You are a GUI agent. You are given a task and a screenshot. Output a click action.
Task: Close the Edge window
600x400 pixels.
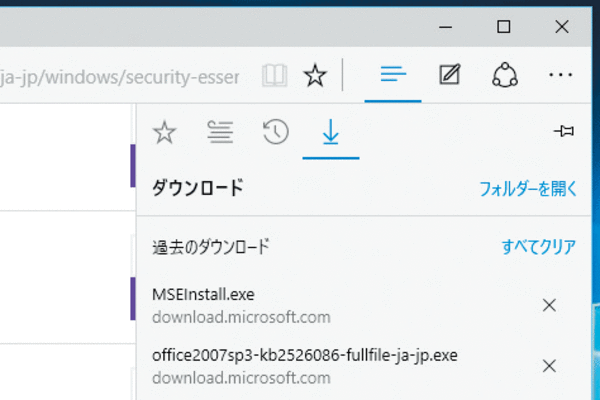562,27
